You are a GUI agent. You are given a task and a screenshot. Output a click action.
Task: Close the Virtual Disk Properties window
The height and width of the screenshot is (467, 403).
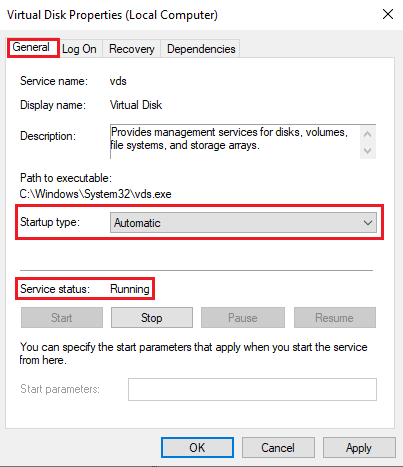point(388,14)
